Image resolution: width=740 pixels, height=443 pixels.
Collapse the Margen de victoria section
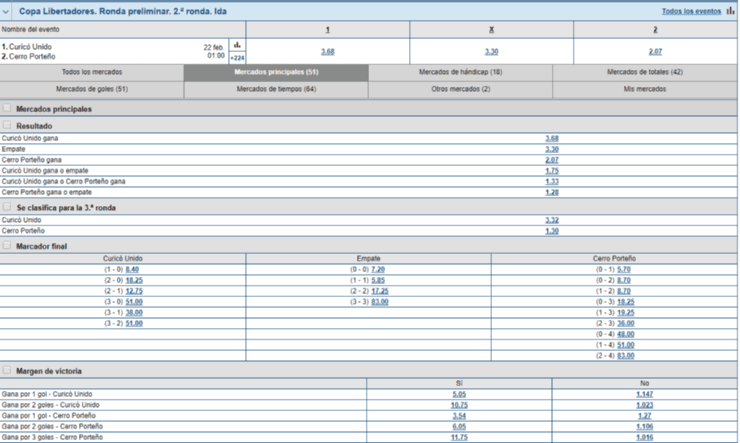tap(8, 371)
